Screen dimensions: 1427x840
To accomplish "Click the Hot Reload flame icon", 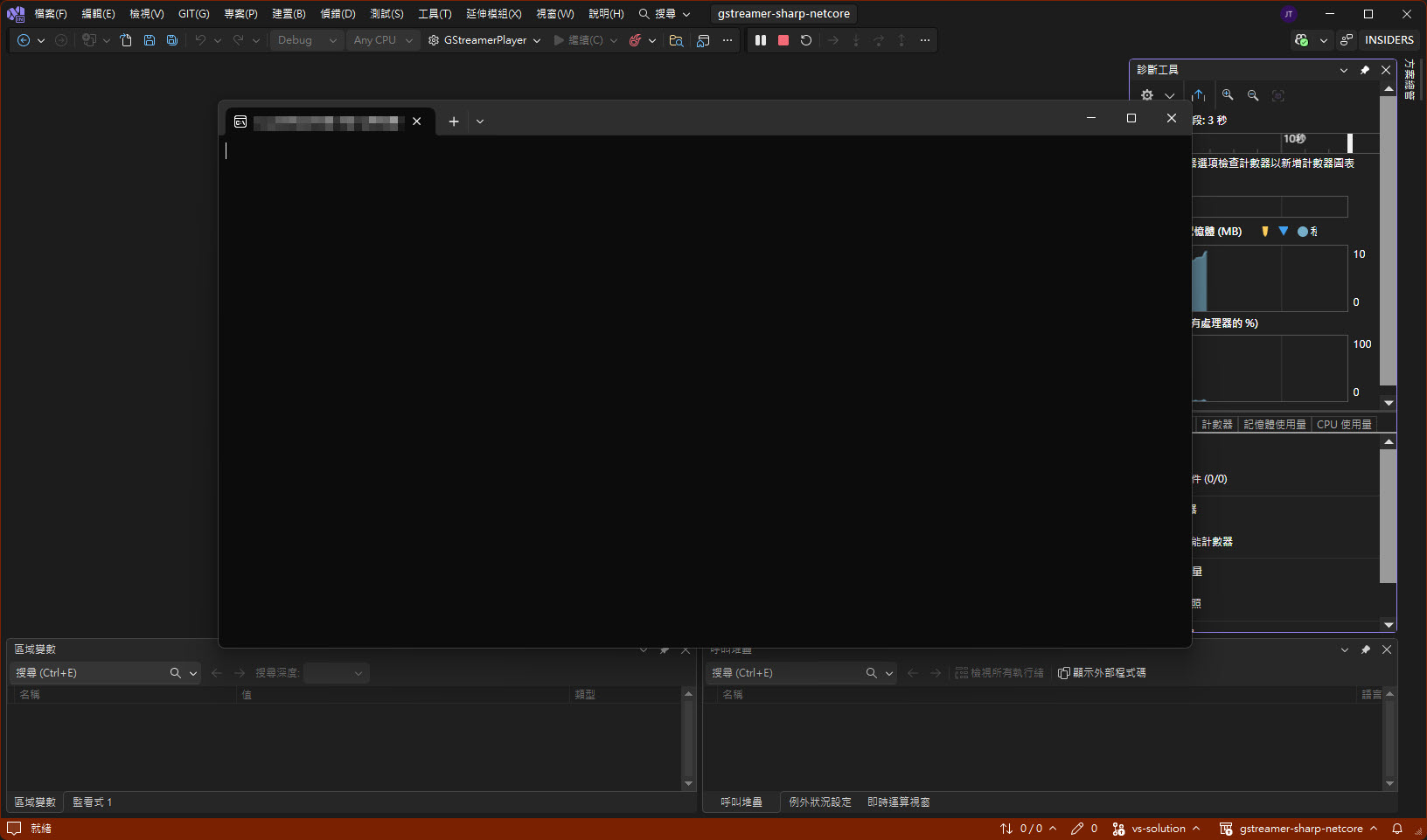I will click(x=636, y=40).
